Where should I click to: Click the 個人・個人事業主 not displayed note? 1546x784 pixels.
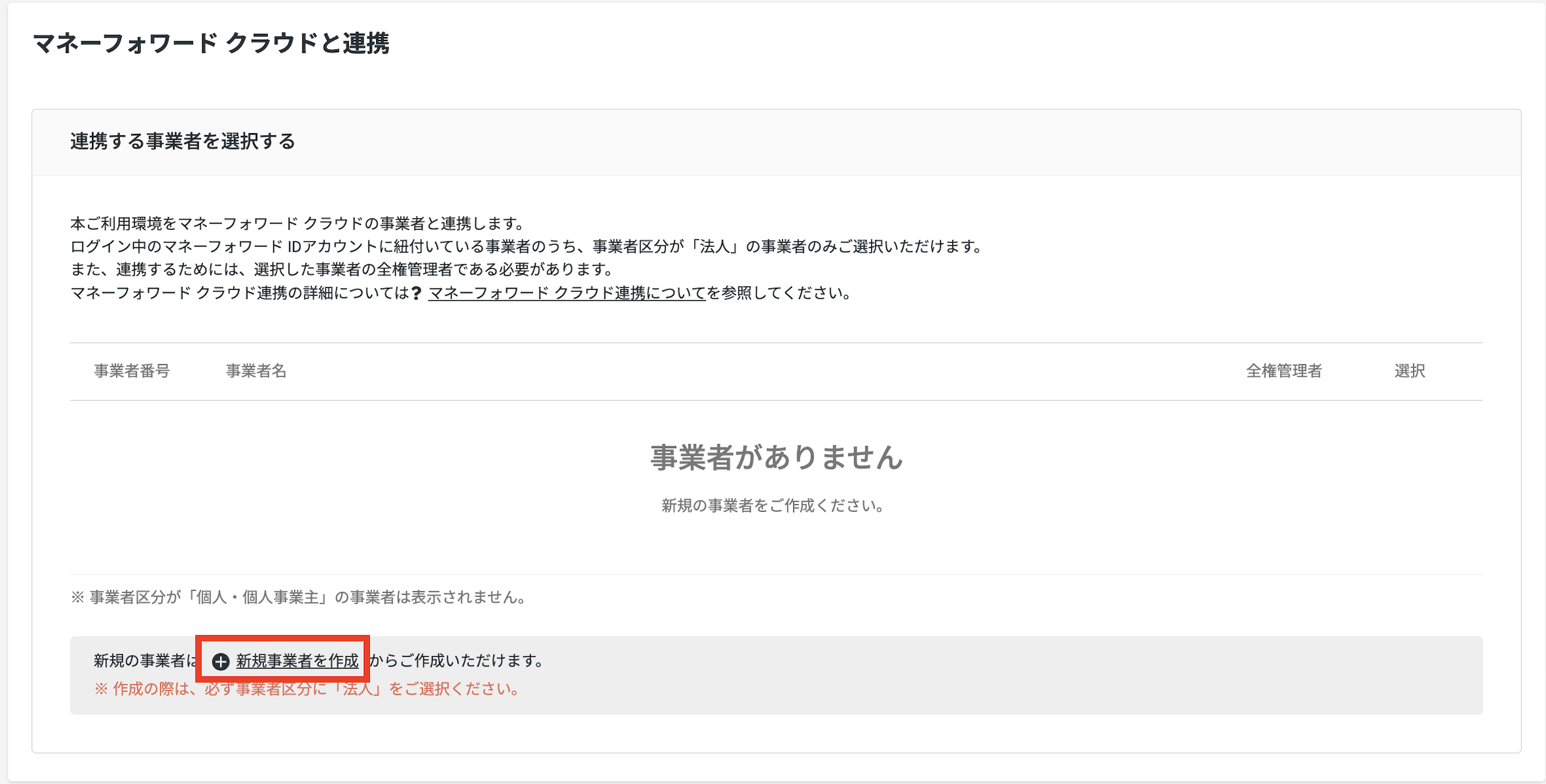[x=299, y=597]
